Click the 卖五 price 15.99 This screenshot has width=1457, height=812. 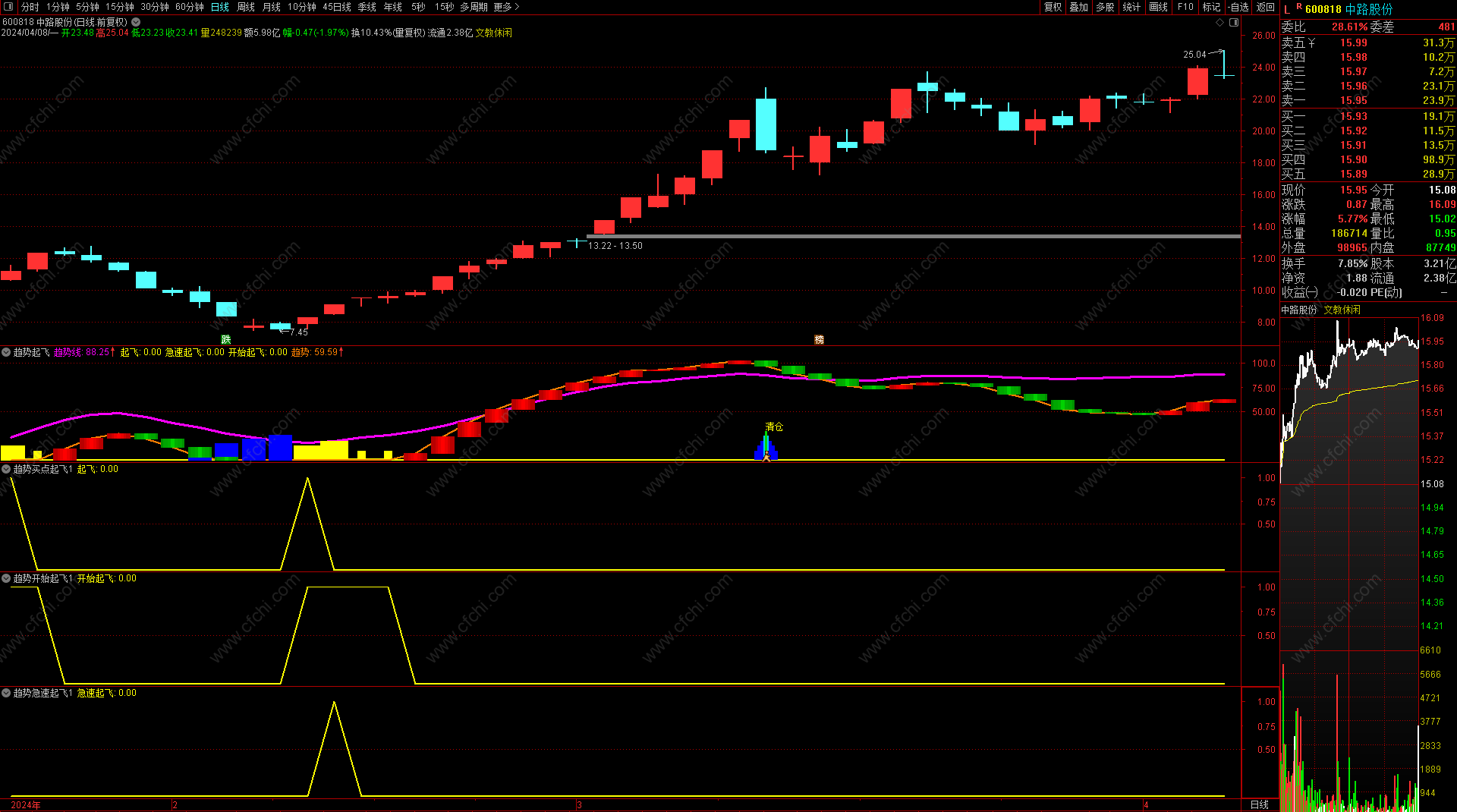pyautogui.click(x=1354, y=43)
